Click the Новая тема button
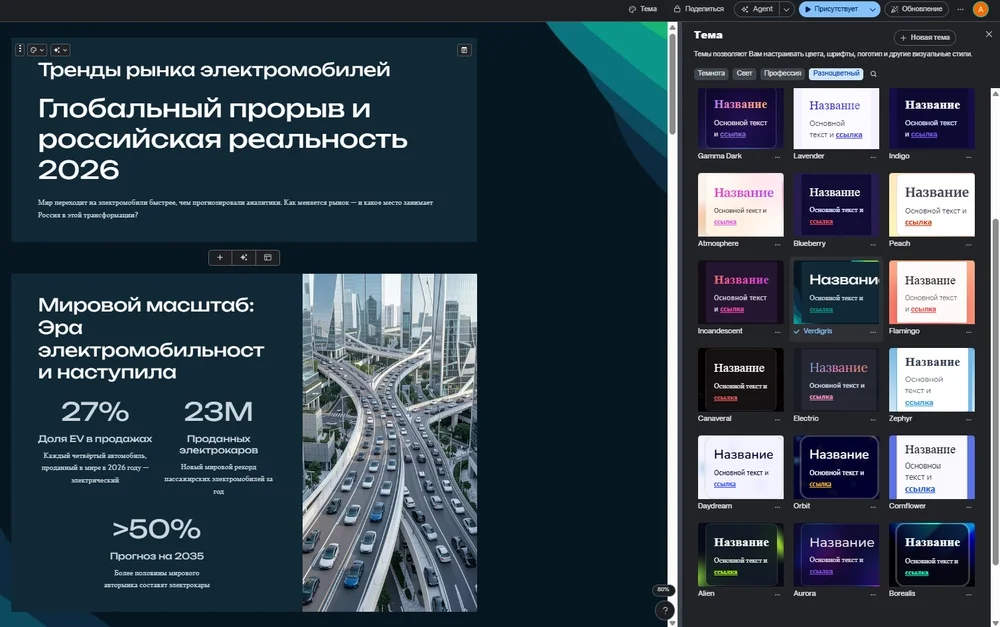Viewport: 1000px width, 627px height. point(925,38)
